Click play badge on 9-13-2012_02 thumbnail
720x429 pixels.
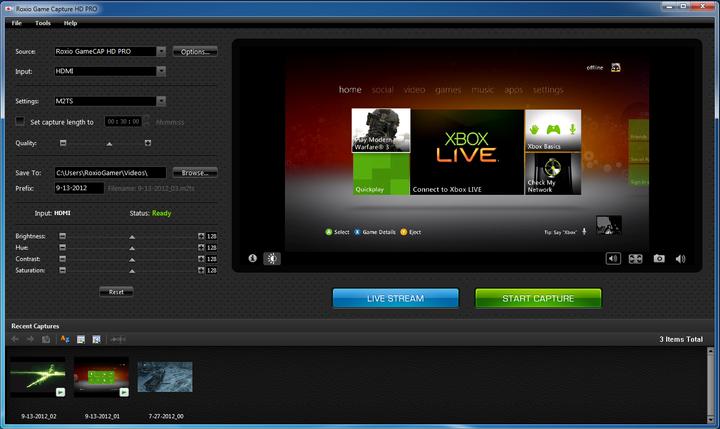pos(60,392)
